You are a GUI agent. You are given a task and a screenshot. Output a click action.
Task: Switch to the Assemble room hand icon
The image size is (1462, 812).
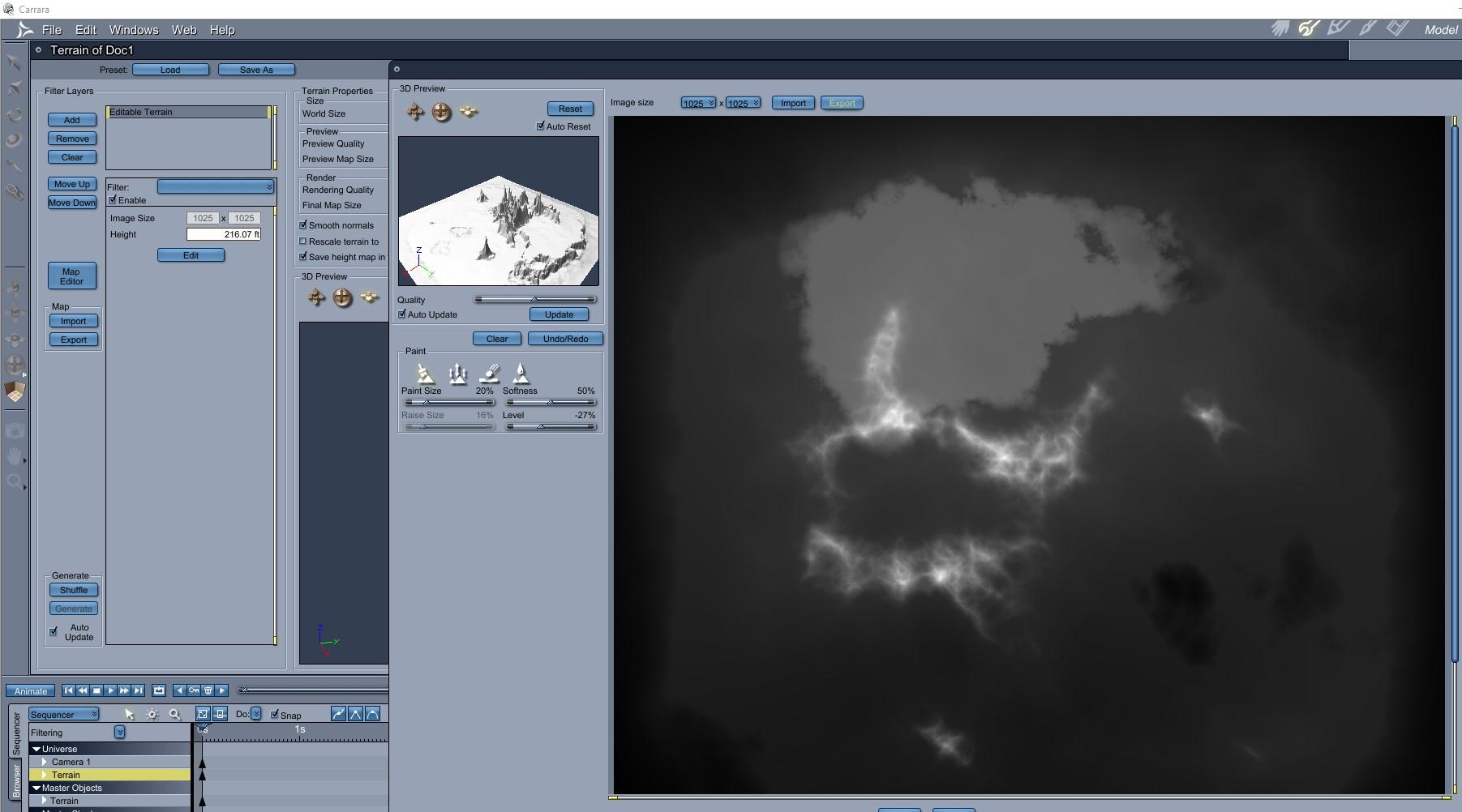(x=1280, y=29)
